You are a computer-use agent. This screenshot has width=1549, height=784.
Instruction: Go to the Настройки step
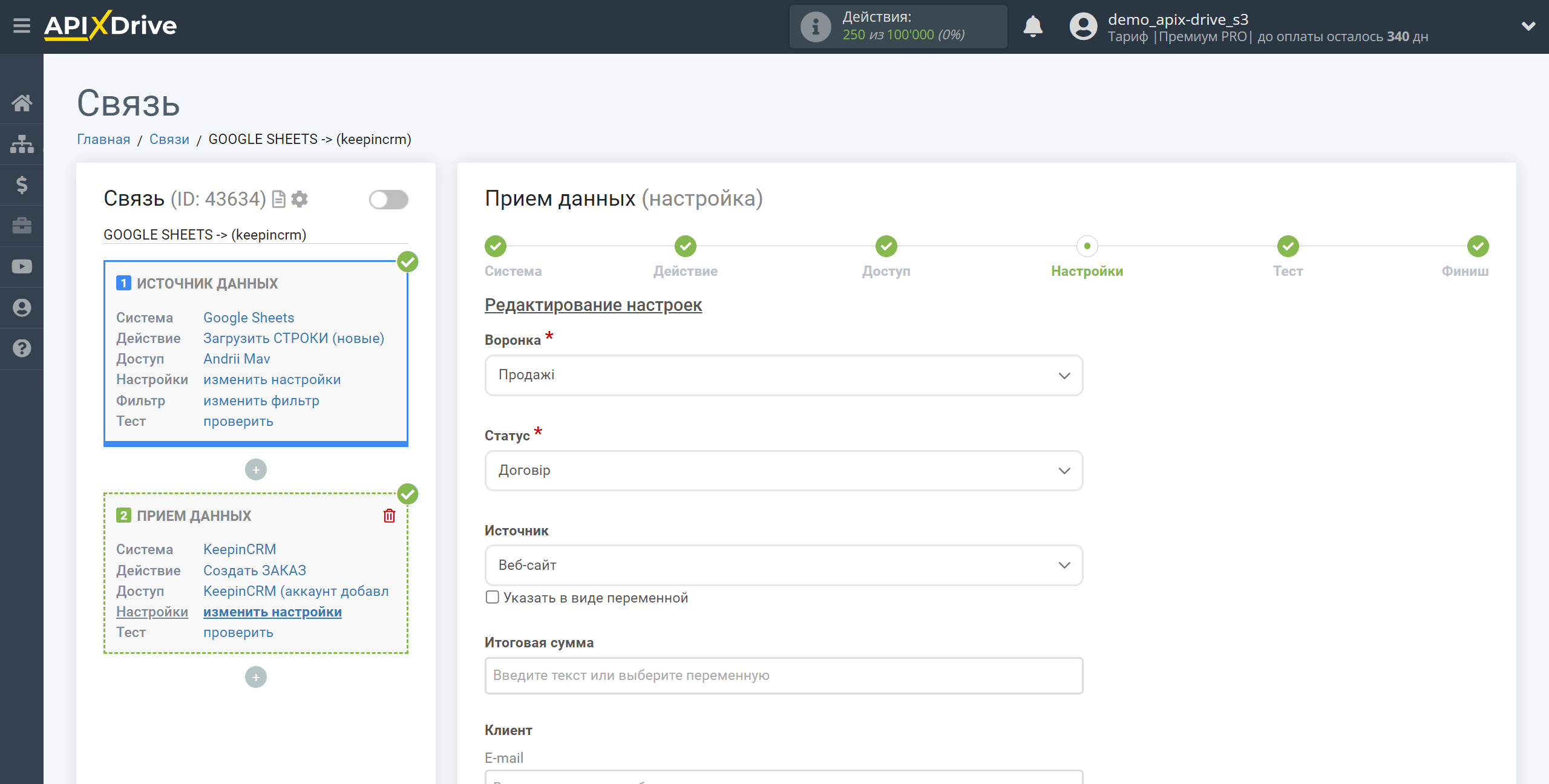pos(1087,246)
